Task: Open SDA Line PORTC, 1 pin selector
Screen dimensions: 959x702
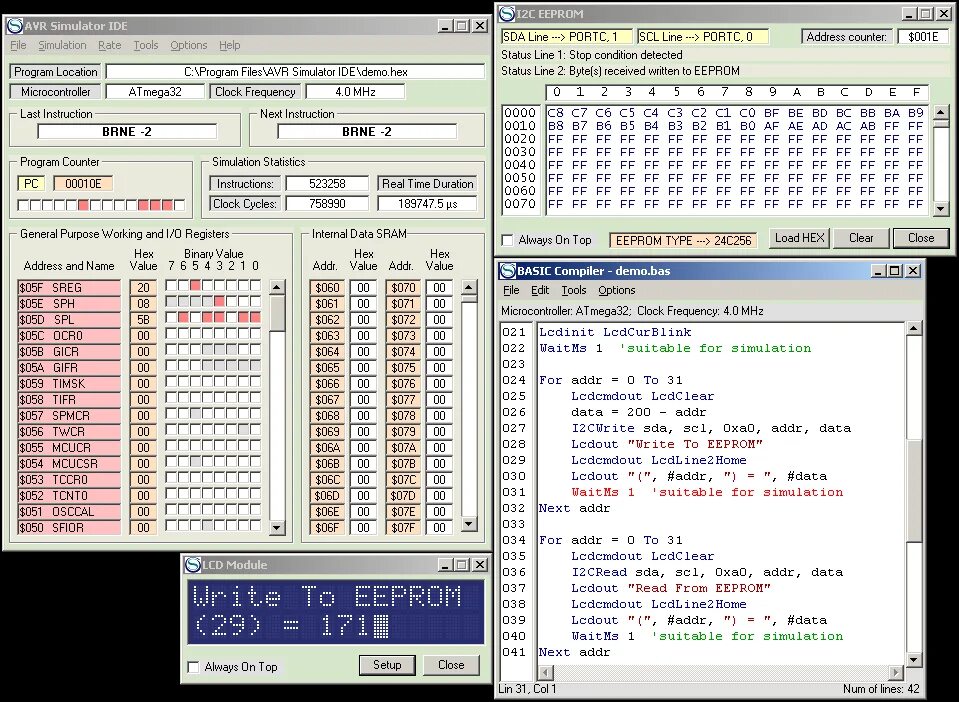Action: pos(565,37)
